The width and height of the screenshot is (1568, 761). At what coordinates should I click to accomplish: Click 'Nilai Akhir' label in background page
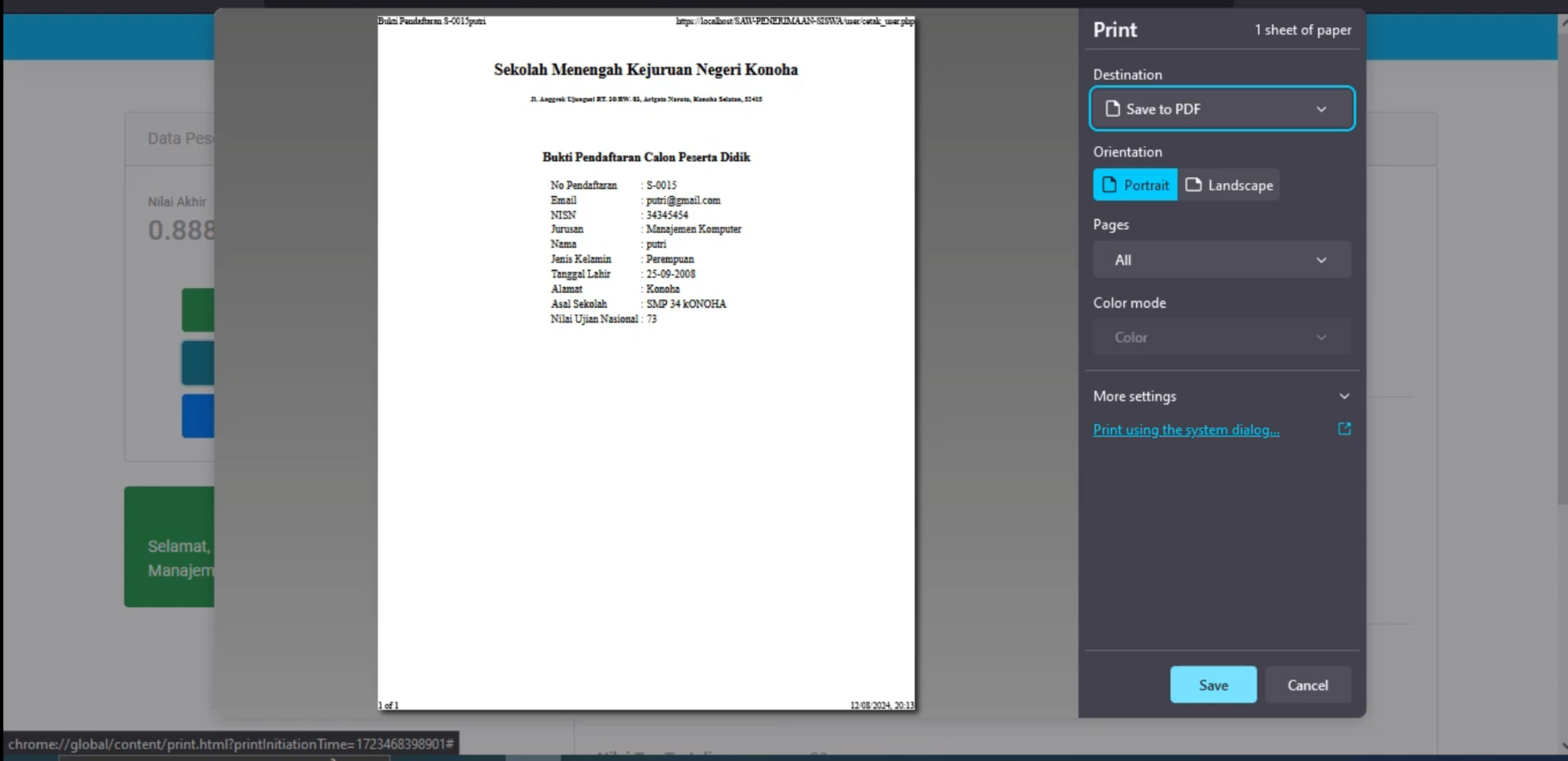click(177, 201)
